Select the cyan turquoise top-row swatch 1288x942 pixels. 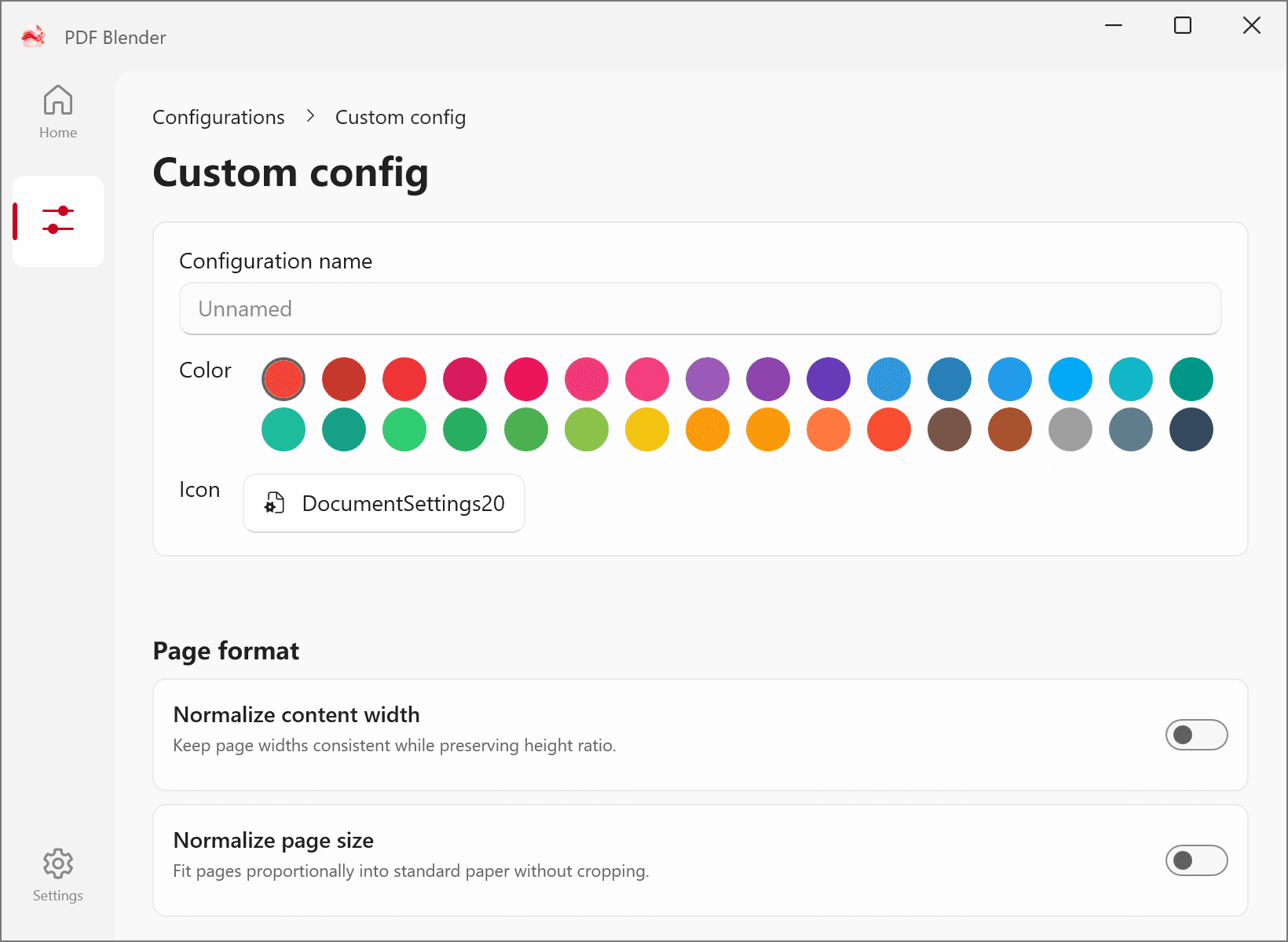tap(1131, 379)
